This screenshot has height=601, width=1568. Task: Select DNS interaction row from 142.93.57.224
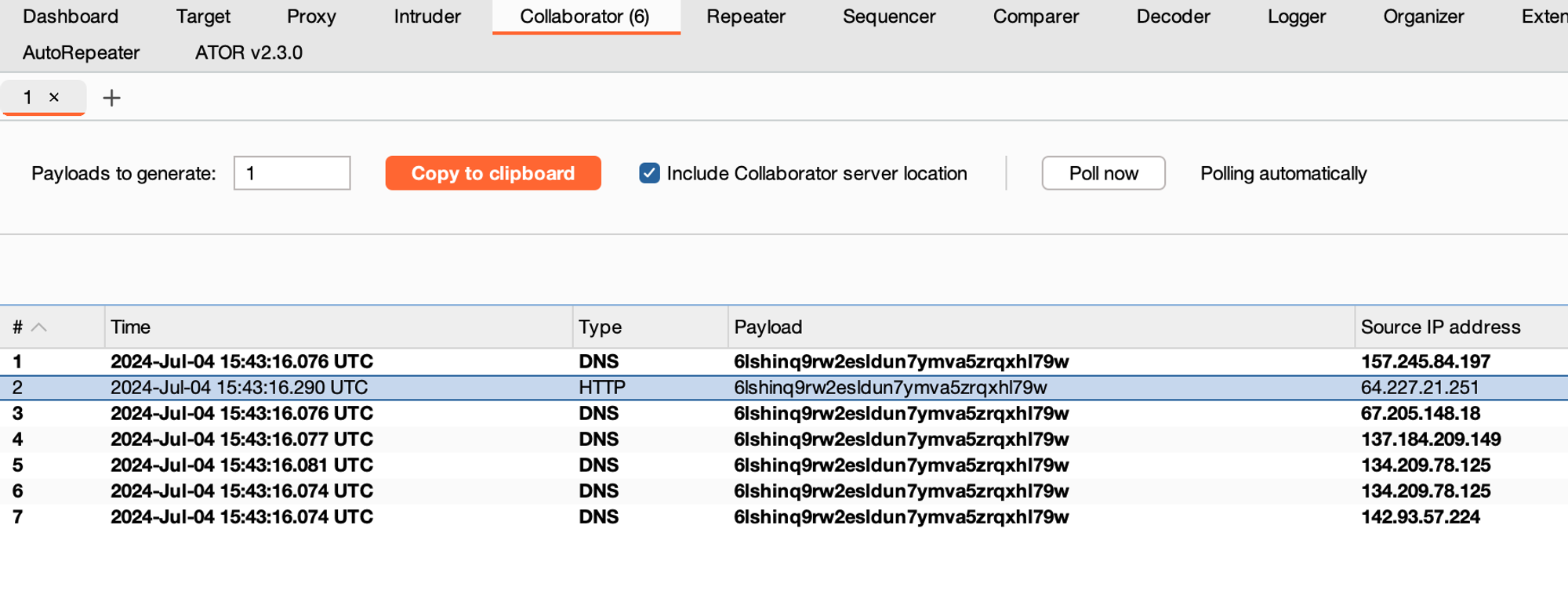(784, 517)
